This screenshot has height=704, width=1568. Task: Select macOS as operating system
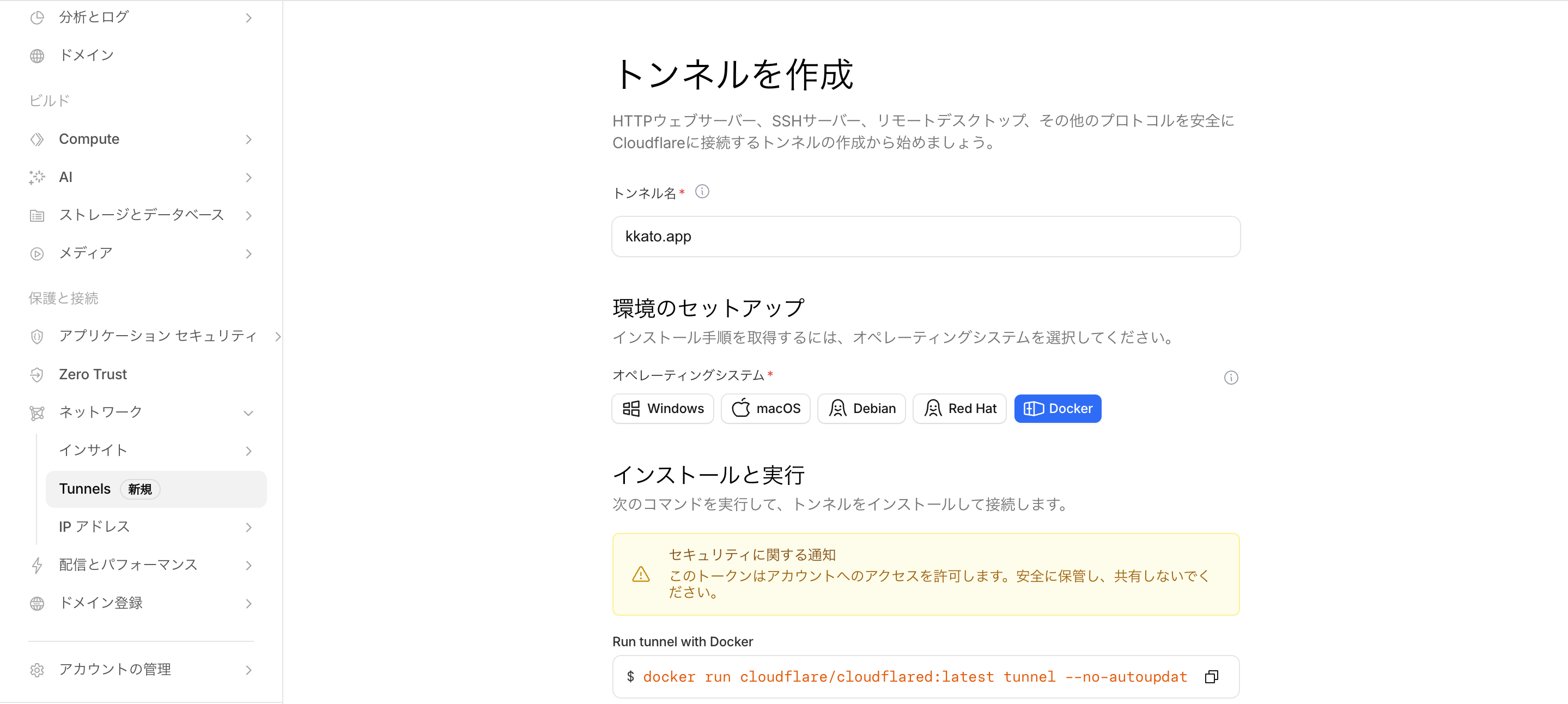tap(765, 408)
